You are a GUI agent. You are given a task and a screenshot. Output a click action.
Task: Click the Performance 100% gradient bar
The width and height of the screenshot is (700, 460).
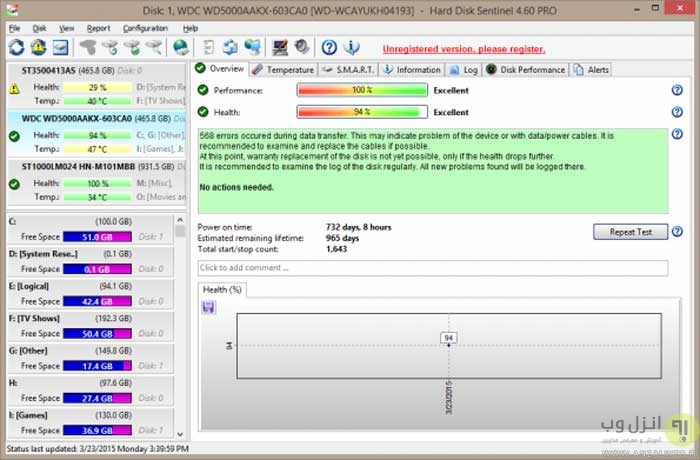(362, 90)
